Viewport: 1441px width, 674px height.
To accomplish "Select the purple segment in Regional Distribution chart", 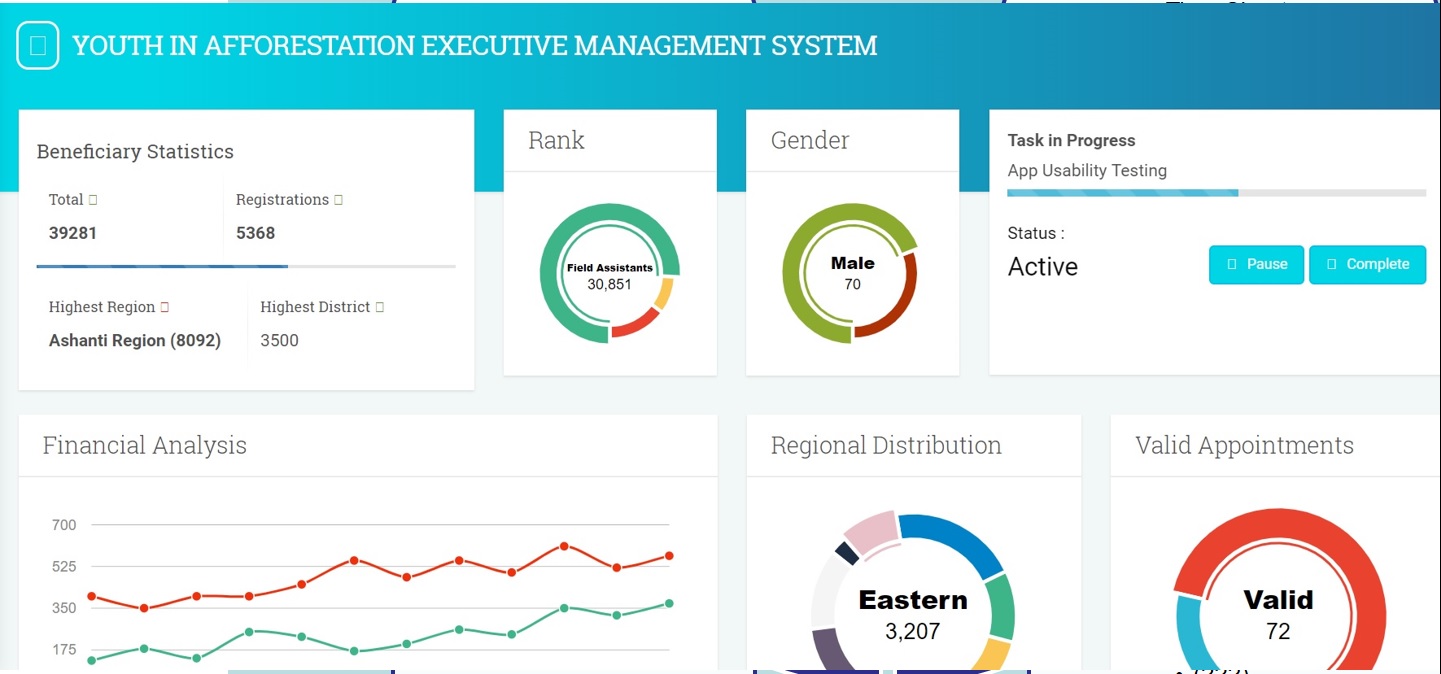I will (830, 651).
